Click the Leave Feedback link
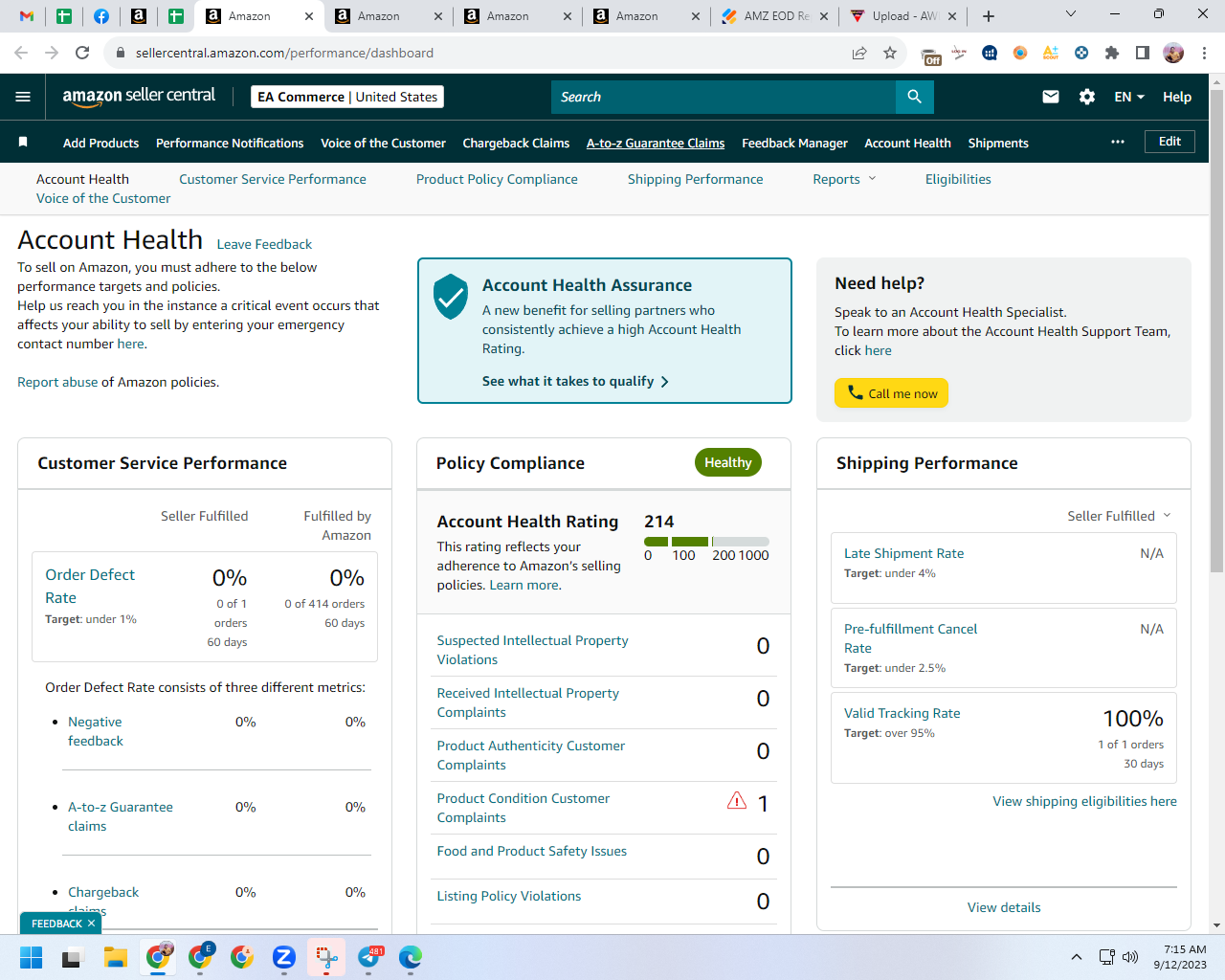Viewport: 1225px width, 980px height. (x=264, y=244)
